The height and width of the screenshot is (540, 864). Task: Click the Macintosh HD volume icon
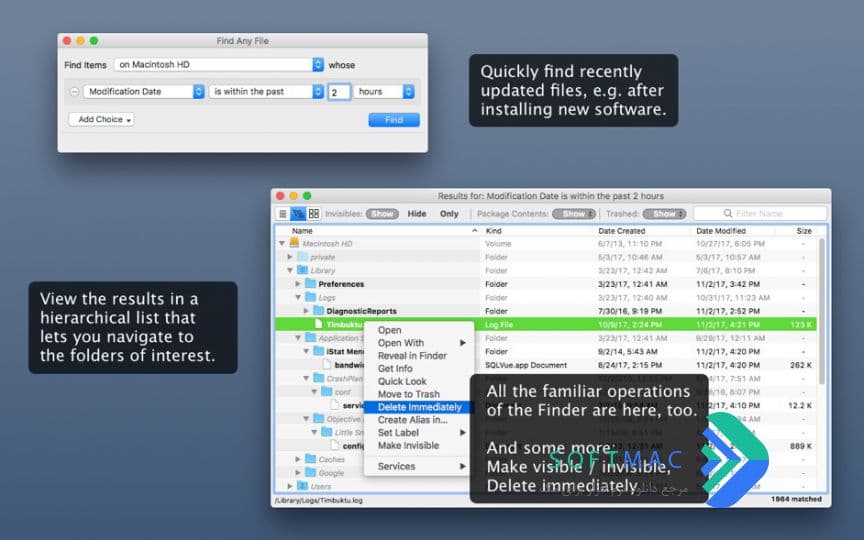click(294, 243)
